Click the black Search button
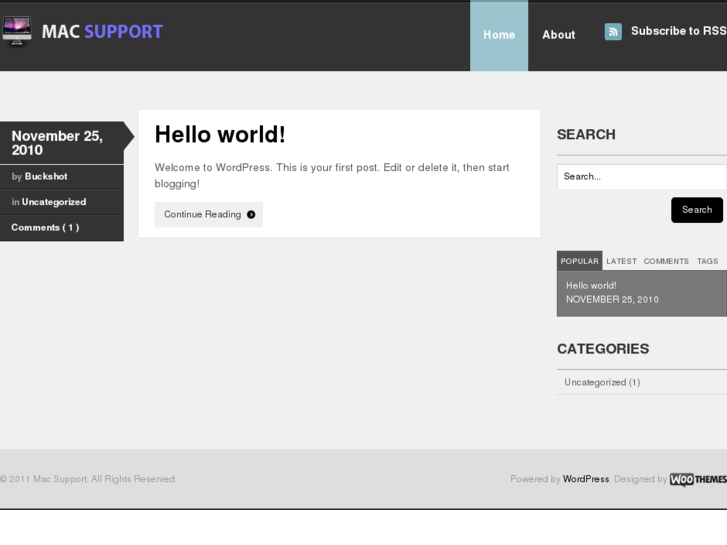The width and height of the screenshot is (727, 545). click(696, 210)
